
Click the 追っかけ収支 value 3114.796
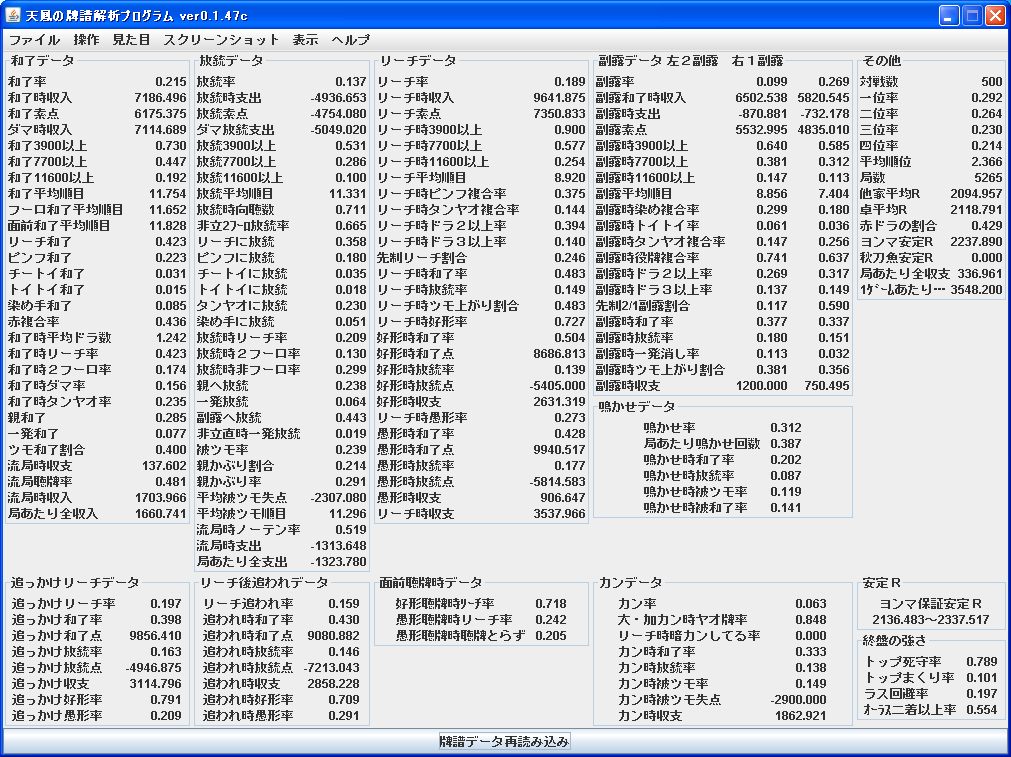click(x=155, y=683)
